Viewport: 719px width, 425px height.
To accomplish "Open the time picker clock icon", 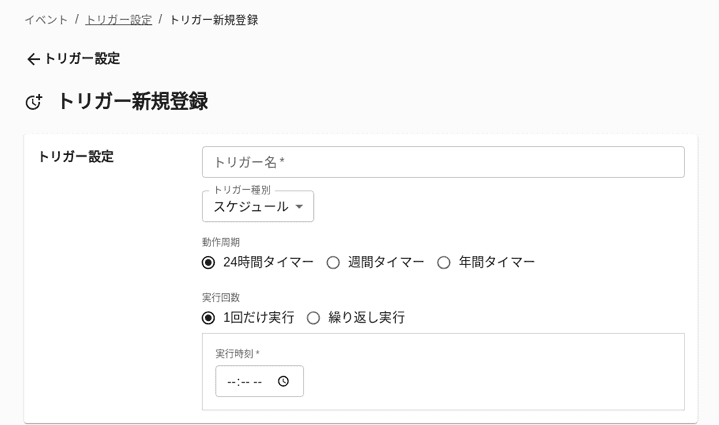I will coord(283,381).
